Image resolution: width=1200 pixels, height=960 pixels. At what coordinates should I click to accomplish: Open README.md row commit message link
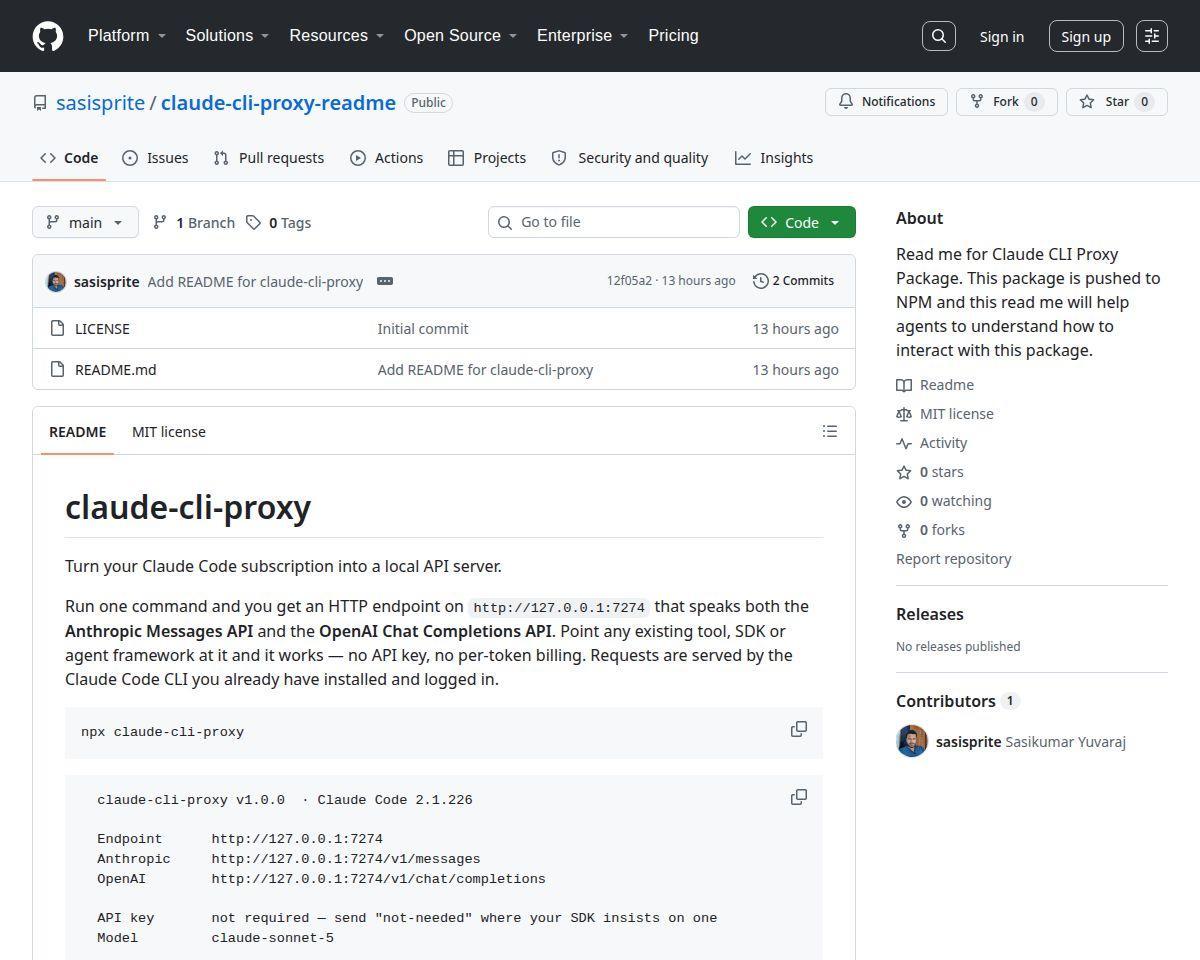485,369
